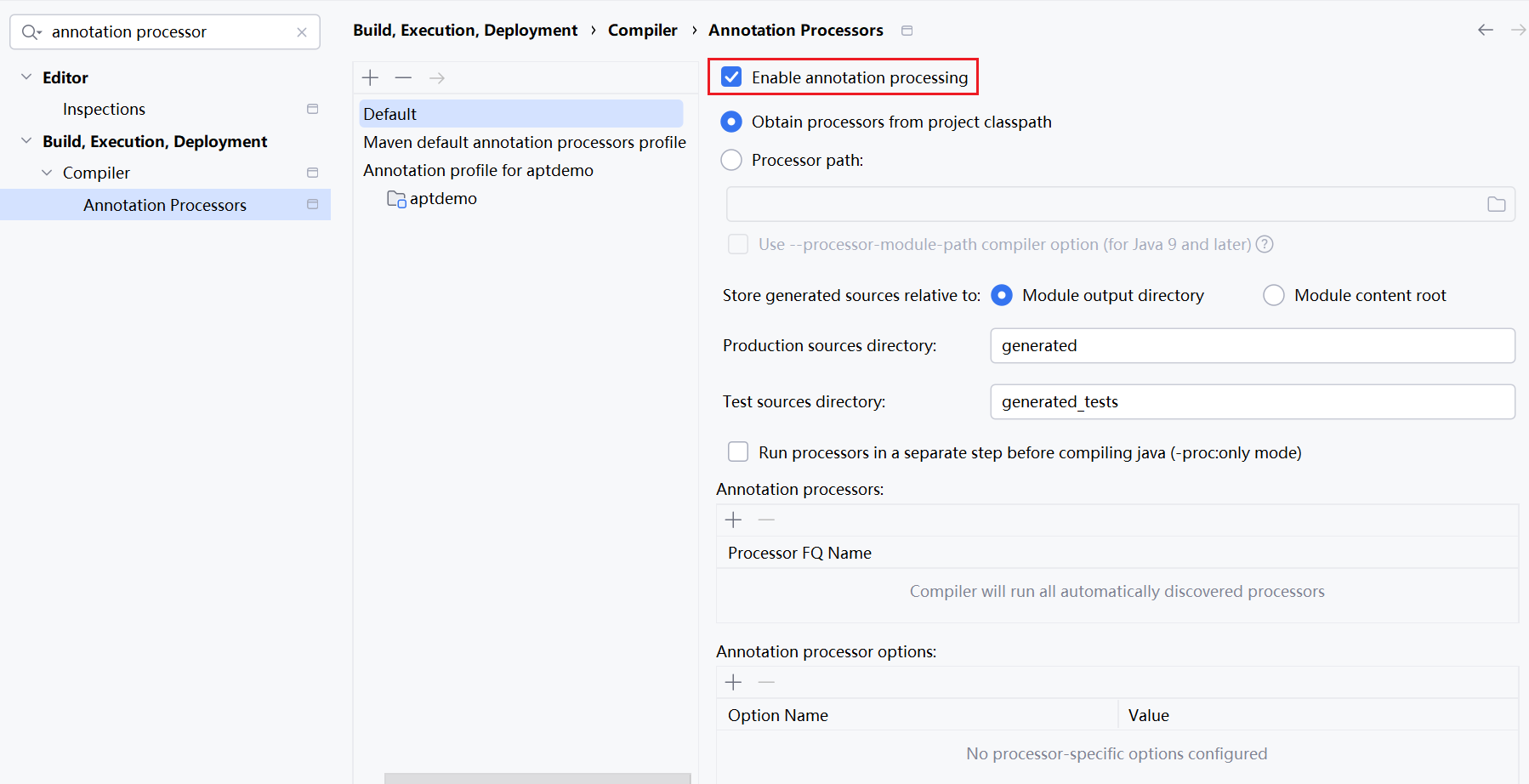Browse for processor path folder
Image resolution: width=1529 pixels, height=784 pixels.
[x=1496, y=204]
